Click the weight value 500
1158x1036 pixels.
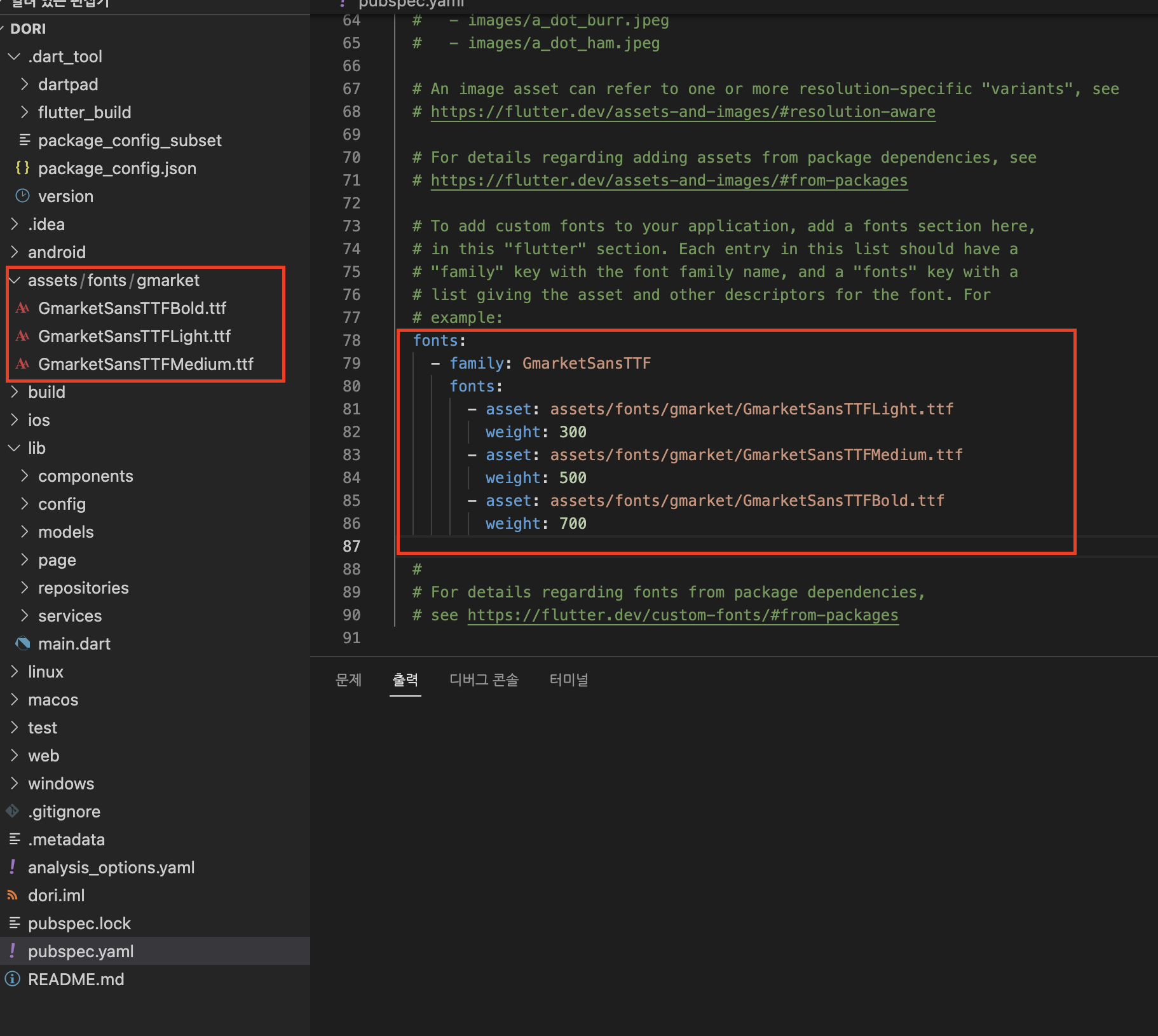573,478
